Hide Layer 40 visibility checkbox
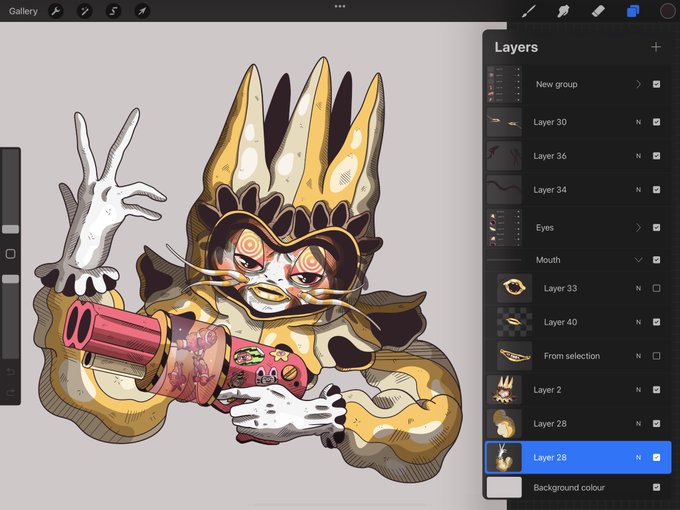Viewport: 680px width, 510px height. pyautogui.click(x=656, y=322)
